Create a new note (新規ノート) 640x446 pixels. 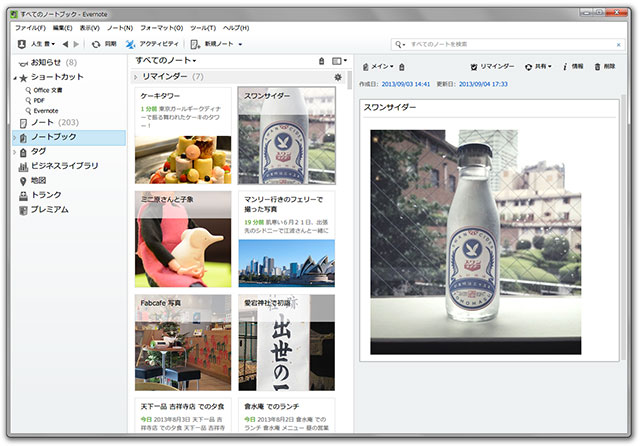click(213, 44)
